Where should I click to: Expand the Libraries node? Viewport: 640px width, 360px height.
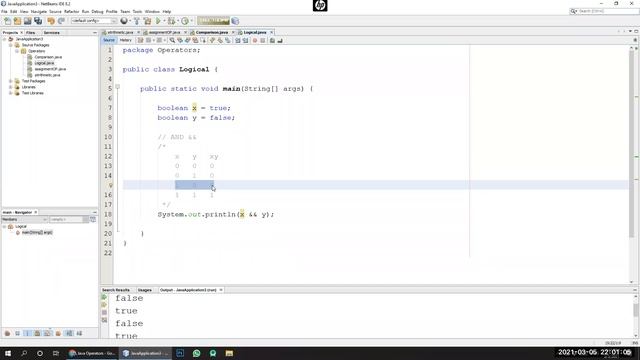pos(11,87)
